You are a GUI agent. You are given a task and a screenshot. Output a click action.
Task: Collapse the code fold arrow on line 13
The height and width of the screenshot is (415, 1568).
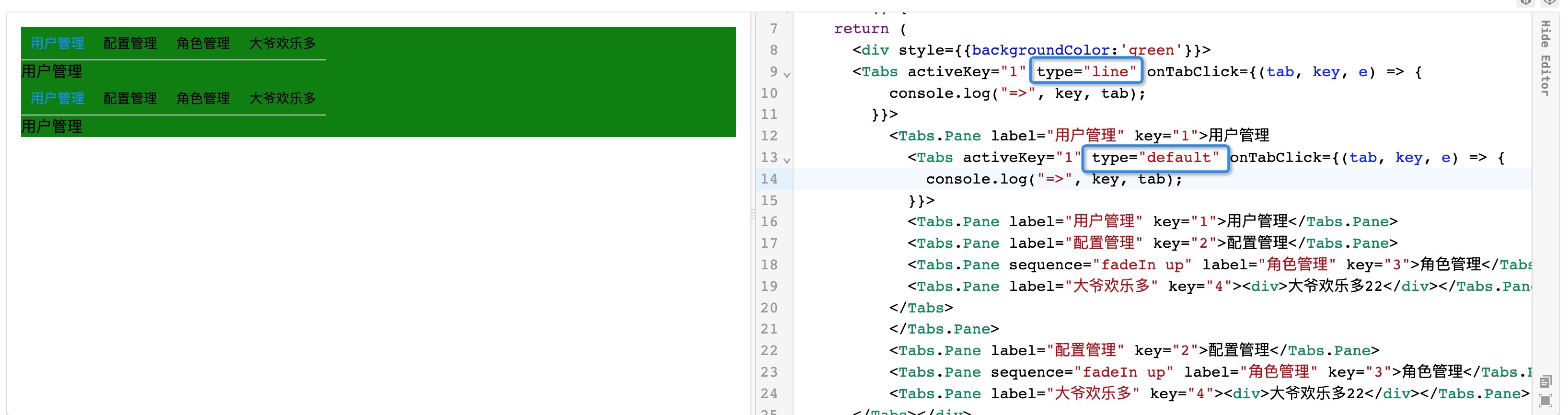pos(786,161)
